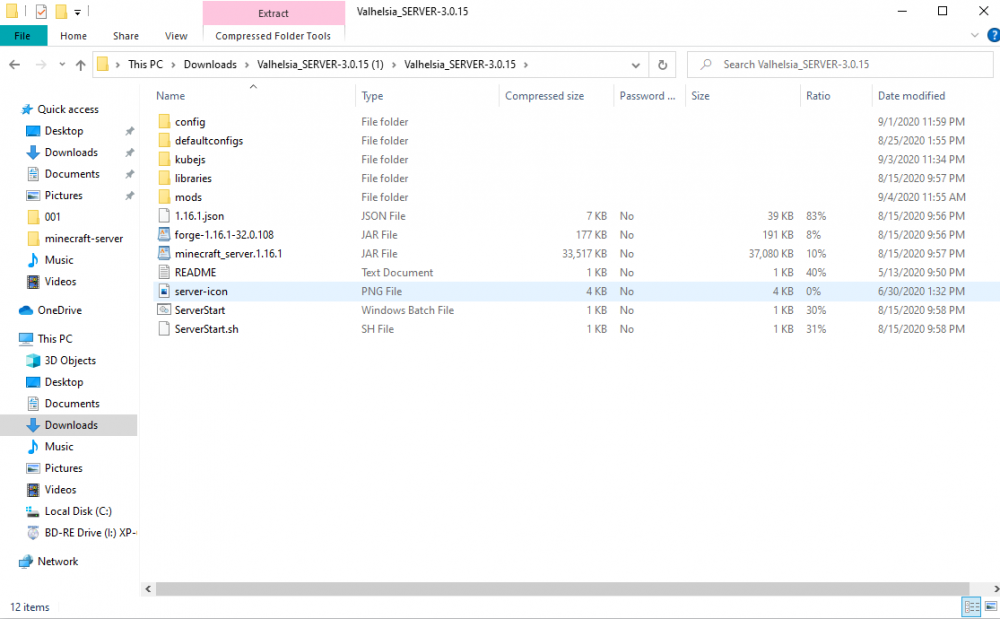Click Downloads in the address breadcrumb
This screenshot has height=619, width=1000.
point(210,65)
